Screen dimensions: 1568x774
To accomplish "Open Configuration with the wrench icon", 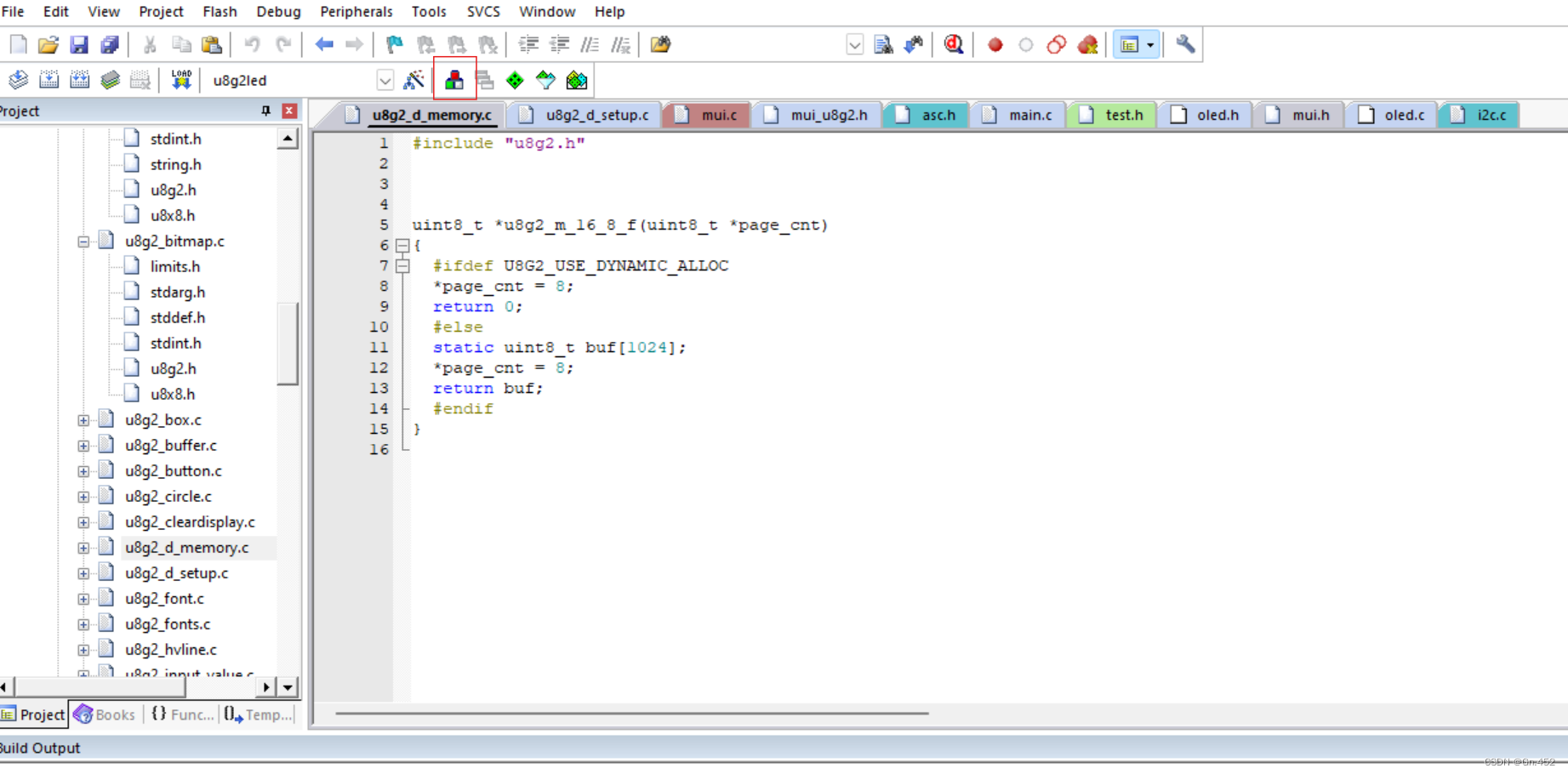I will pyautogui.click(x=1185, y=44).
